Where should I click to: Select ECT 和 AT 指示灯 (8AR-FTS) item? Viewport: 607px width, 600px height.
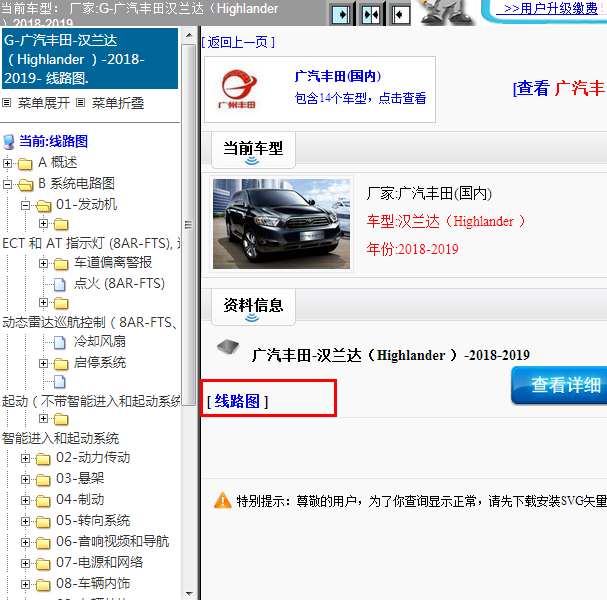pyautogui.click(x=91, y=243)
